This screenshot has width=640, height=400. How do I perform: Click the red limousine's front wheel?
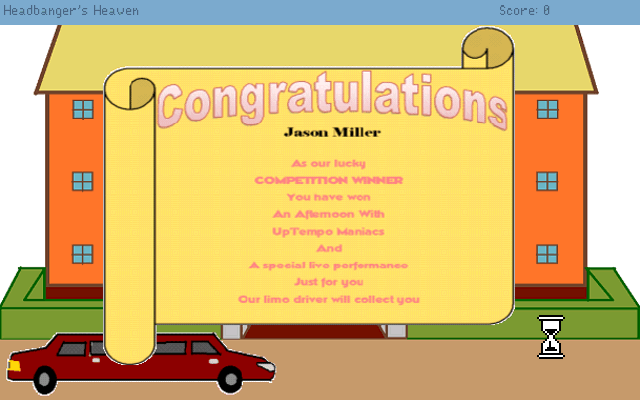[x=232, y=379]
